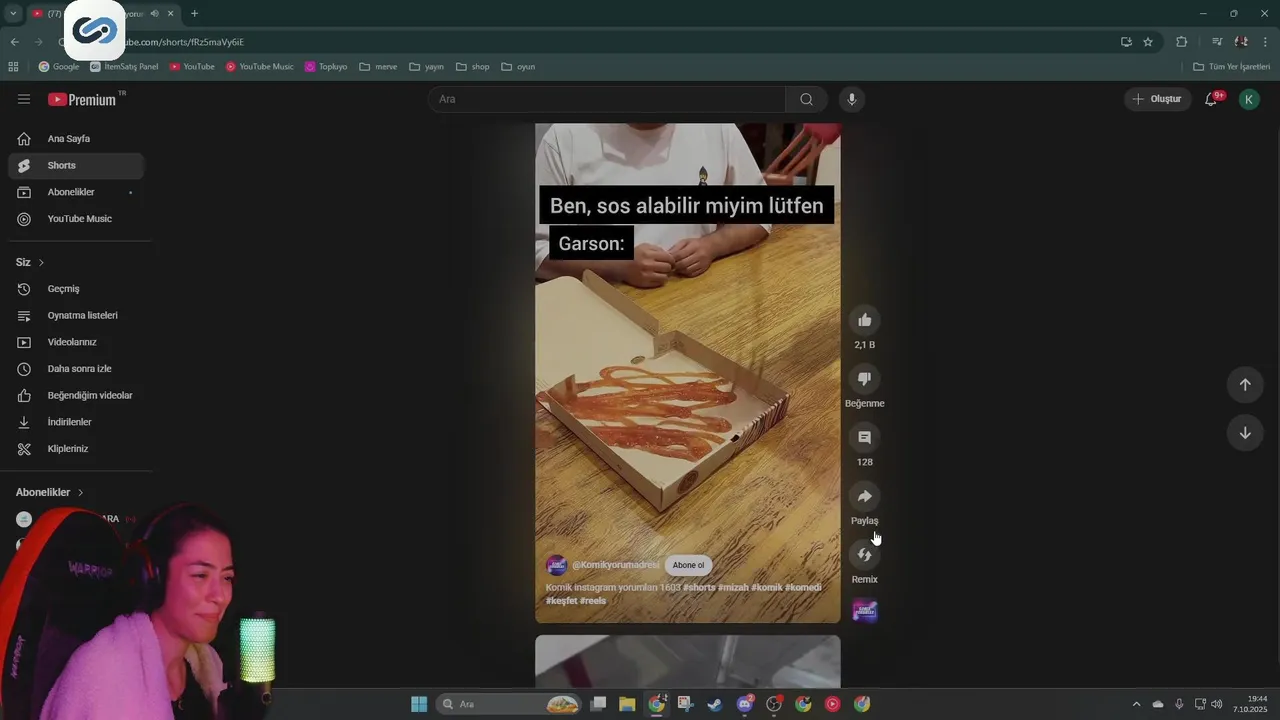Open Klipleriniz page
The width and height of the screenshot is (1280, 720).
[x=76, y=449]
